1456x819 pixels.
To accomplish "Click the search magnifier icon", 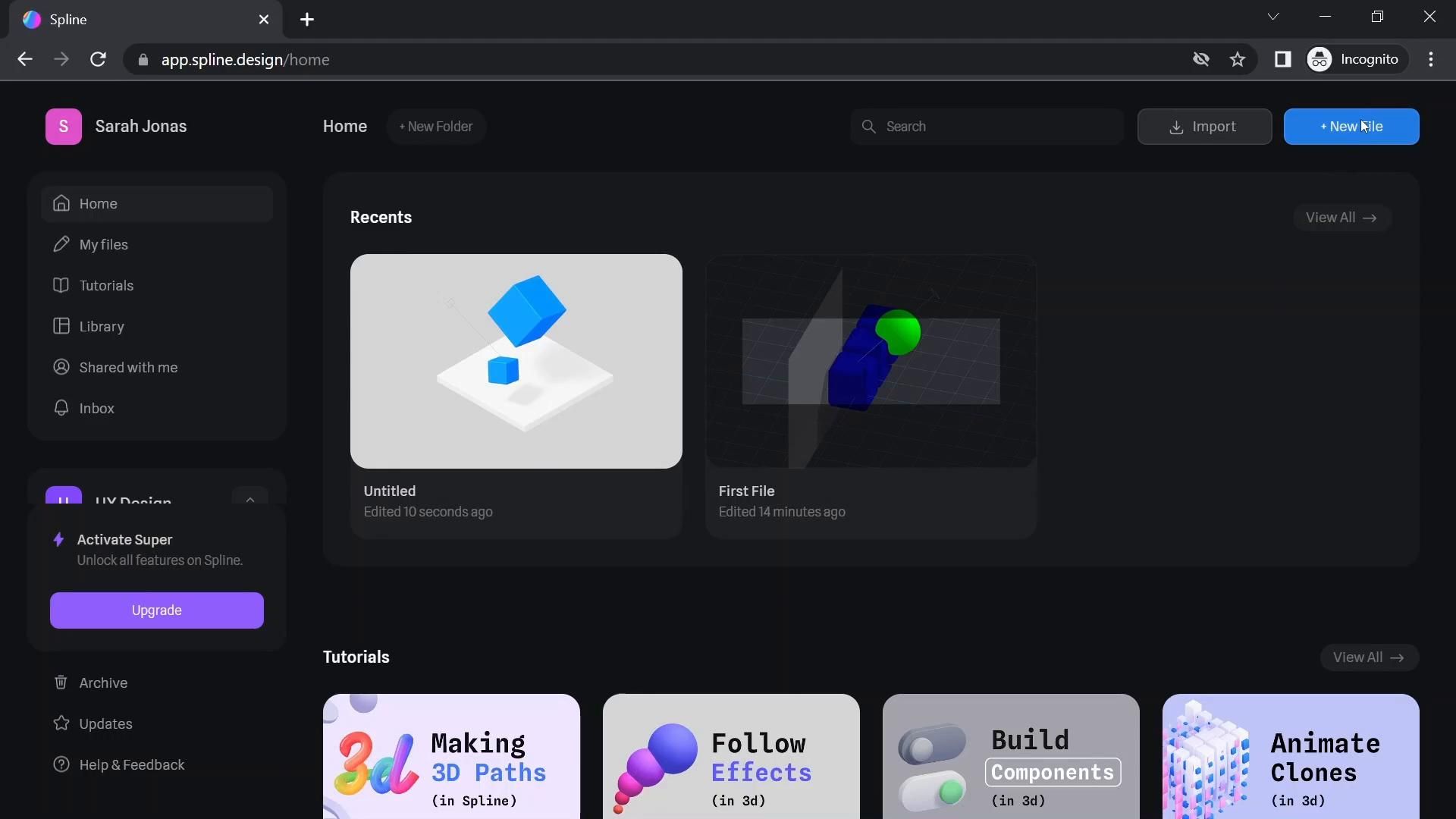I will click(869, 127).
